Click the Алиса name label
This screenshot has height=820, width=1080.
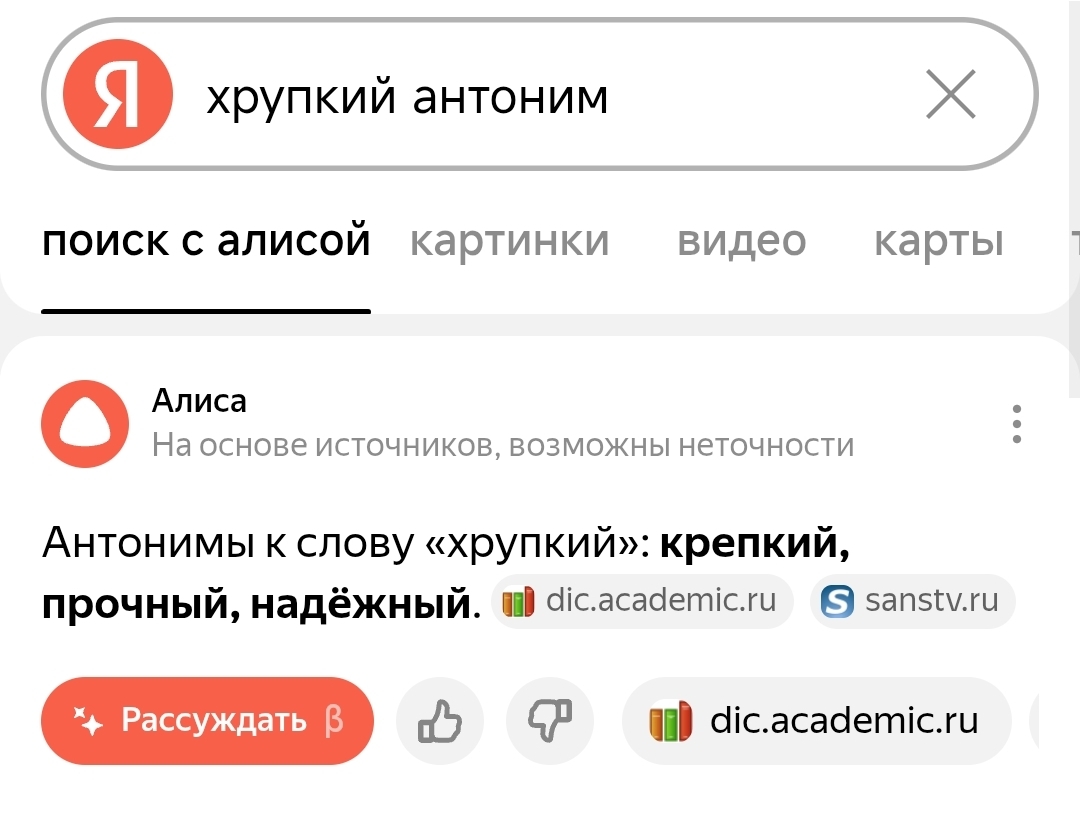click(199, 401)
